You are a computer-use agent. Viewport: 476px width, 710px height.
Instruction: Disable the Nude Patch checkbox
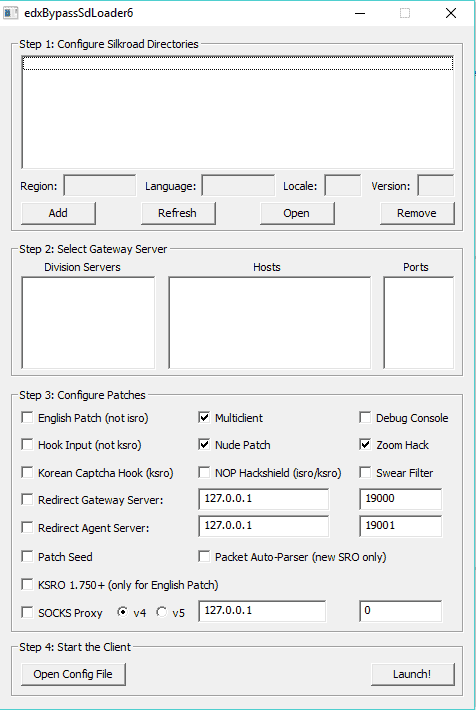pos(204,445)
